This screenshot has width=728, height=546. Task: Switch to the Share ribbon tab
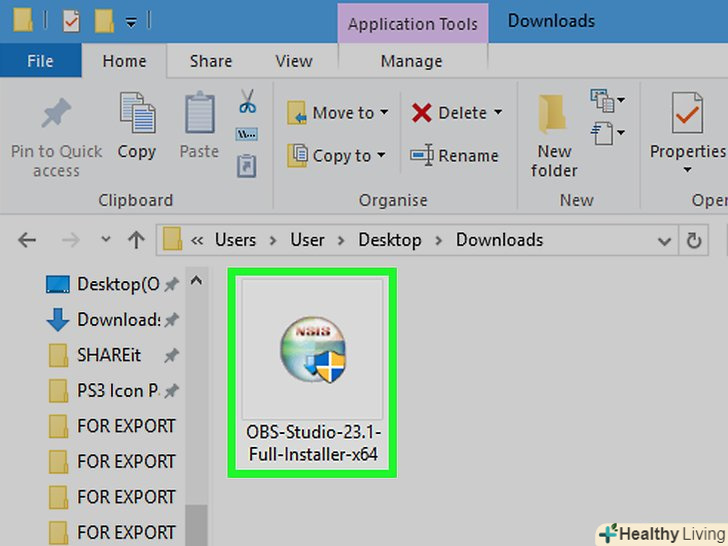(210, 61)
